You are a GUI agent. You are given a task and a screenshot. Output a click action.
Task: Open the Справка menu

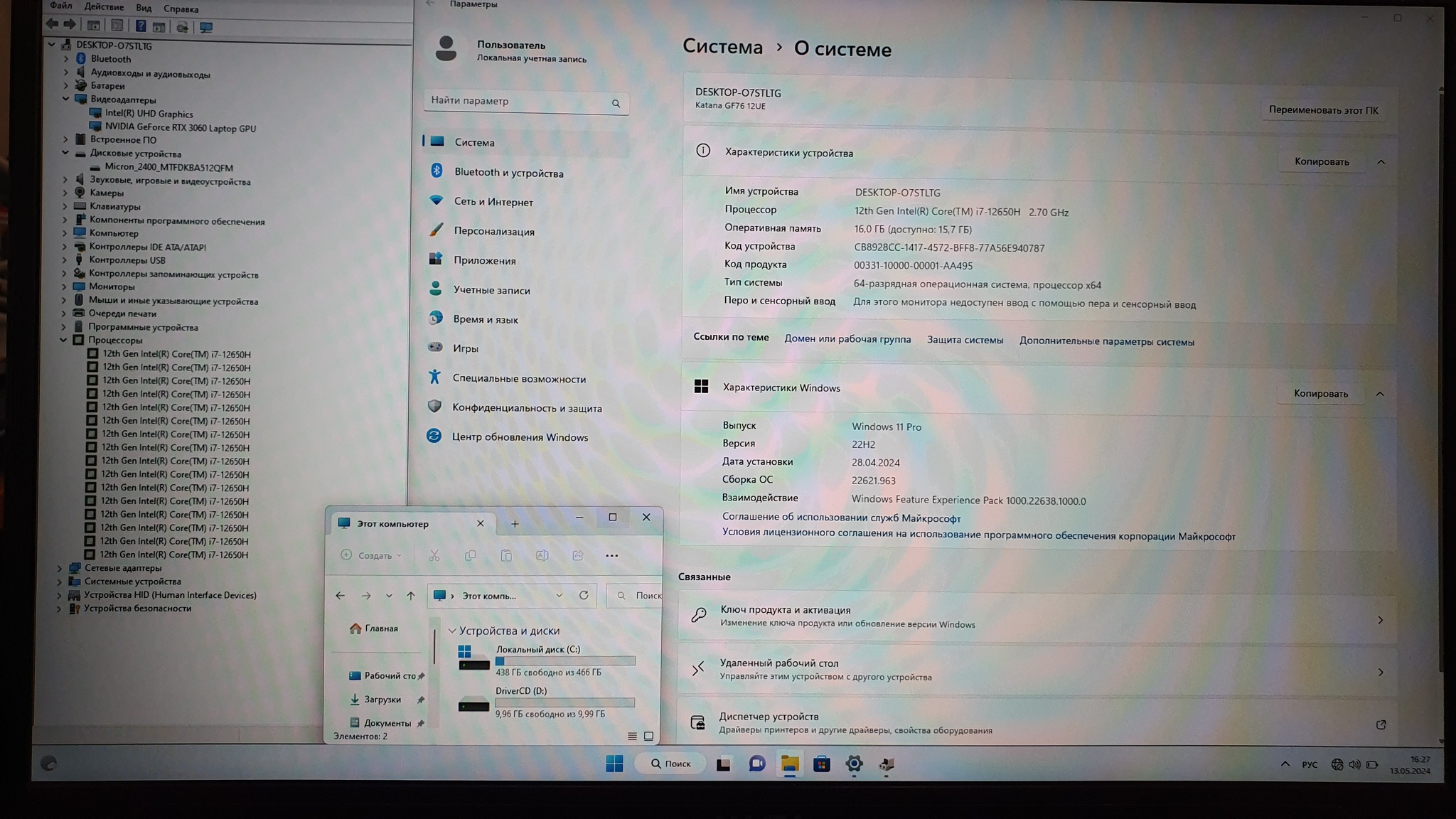181,9
